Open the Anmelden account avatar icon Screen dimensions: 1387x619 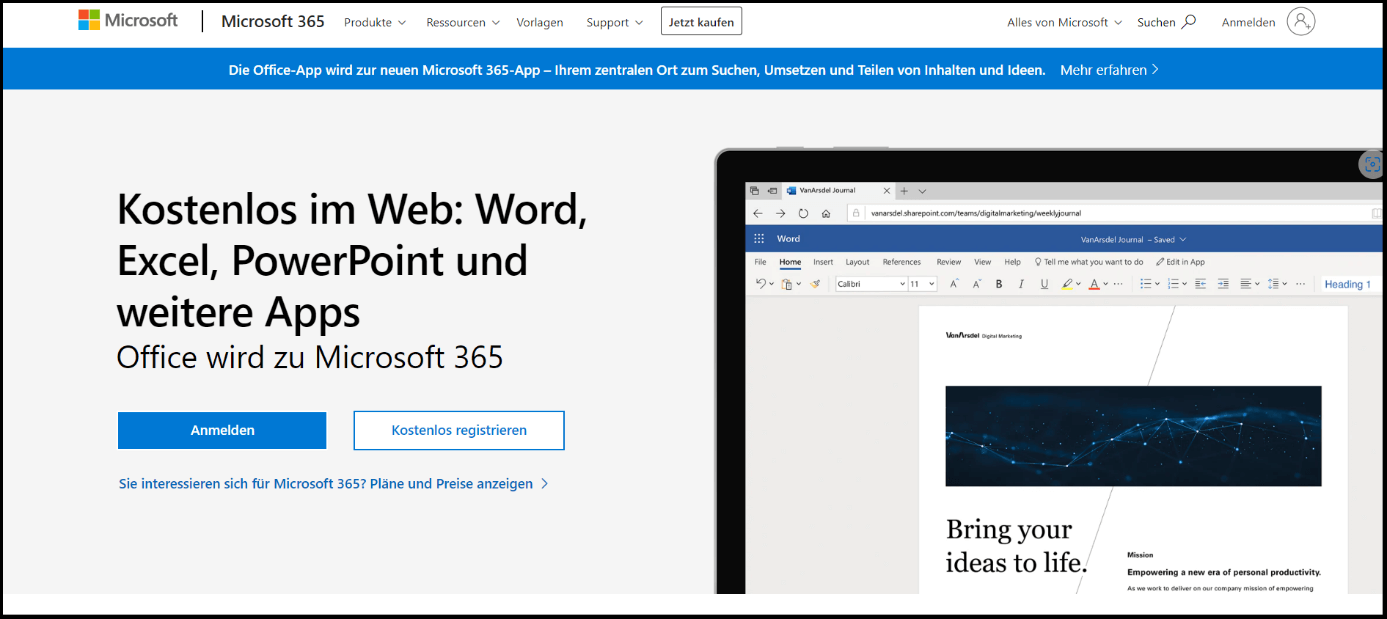1300,22
